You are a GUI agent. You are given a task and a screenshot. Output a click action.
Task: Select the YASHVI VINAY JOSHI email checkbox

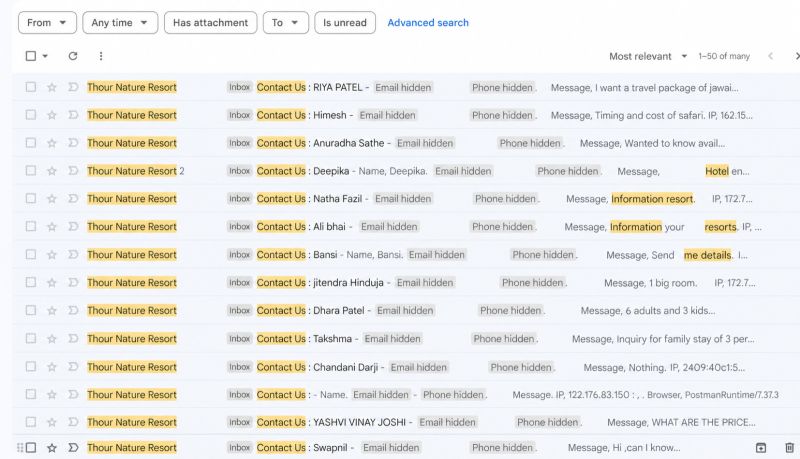tap(31, 422)
